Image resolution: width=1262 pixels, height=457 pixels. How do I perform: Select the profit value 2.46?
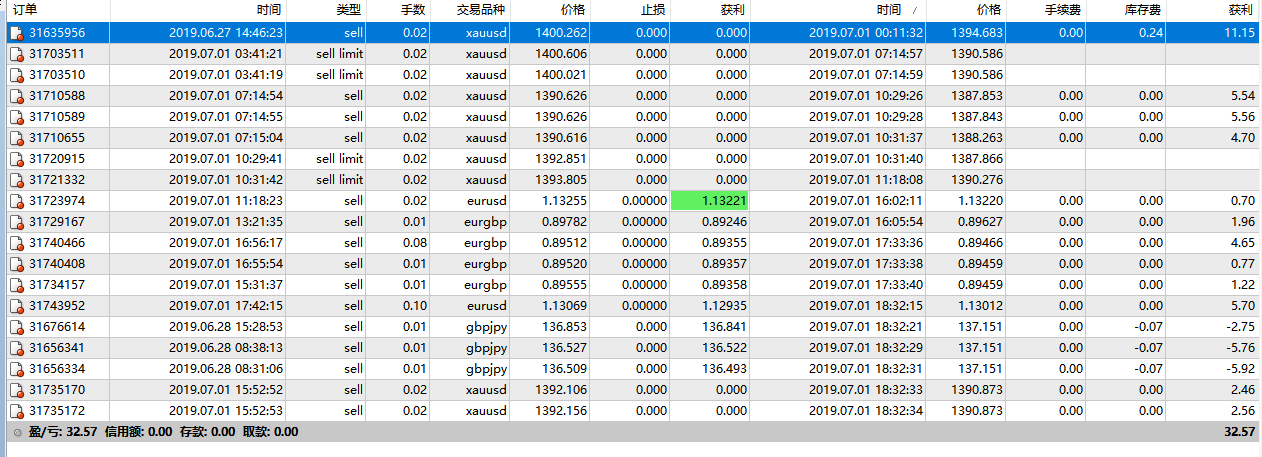(x=1243, y=390)
